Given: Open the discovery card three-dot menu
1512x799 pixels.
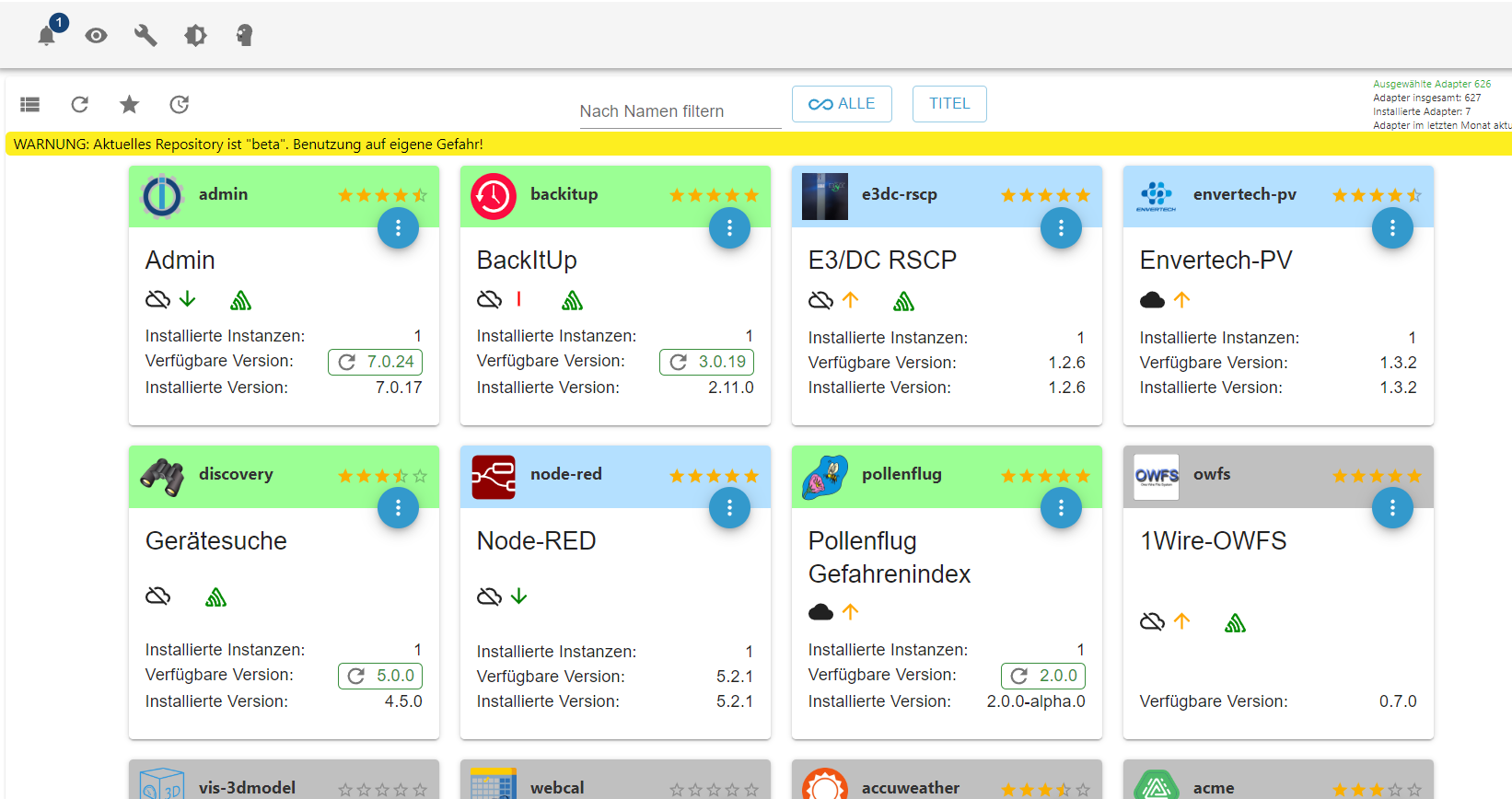Looking at the screenshot, I should (398, 508).
